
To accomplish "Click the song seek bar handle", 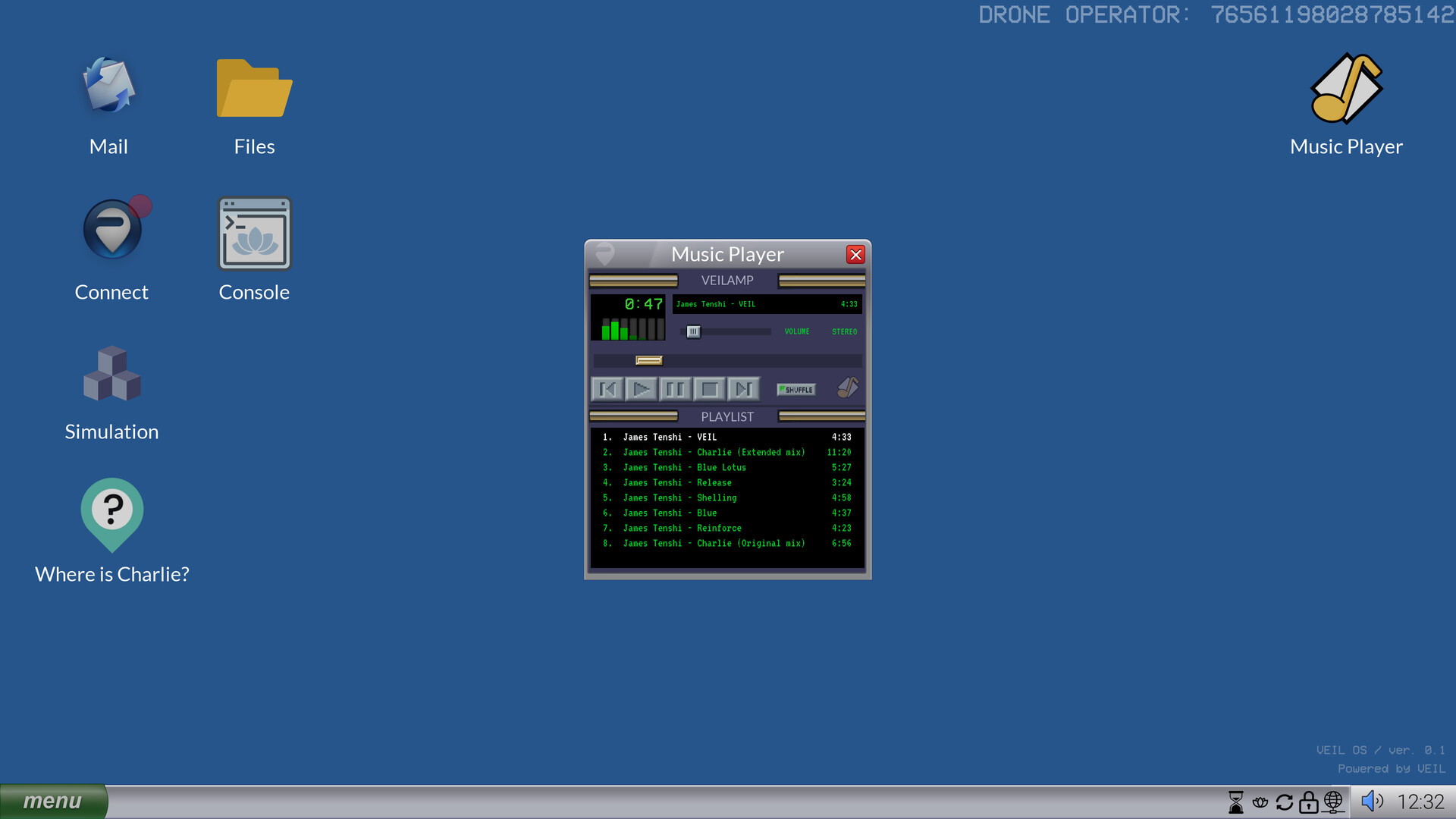I will point(649,361).
